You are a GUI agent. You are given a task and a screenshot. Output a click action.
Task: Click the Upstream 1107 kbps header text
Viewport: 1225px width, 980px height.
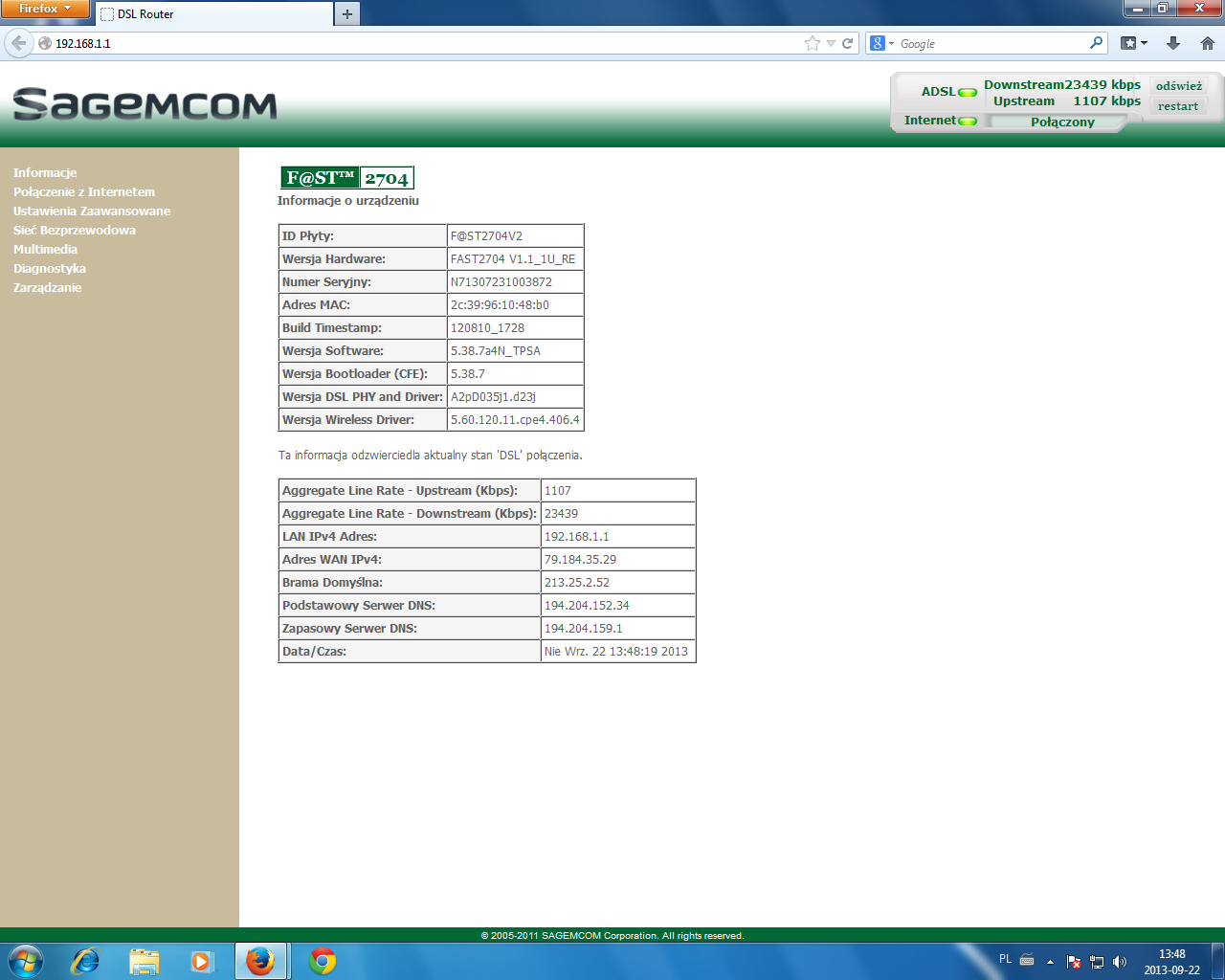pyautogui.click(x=1067, y=101)
